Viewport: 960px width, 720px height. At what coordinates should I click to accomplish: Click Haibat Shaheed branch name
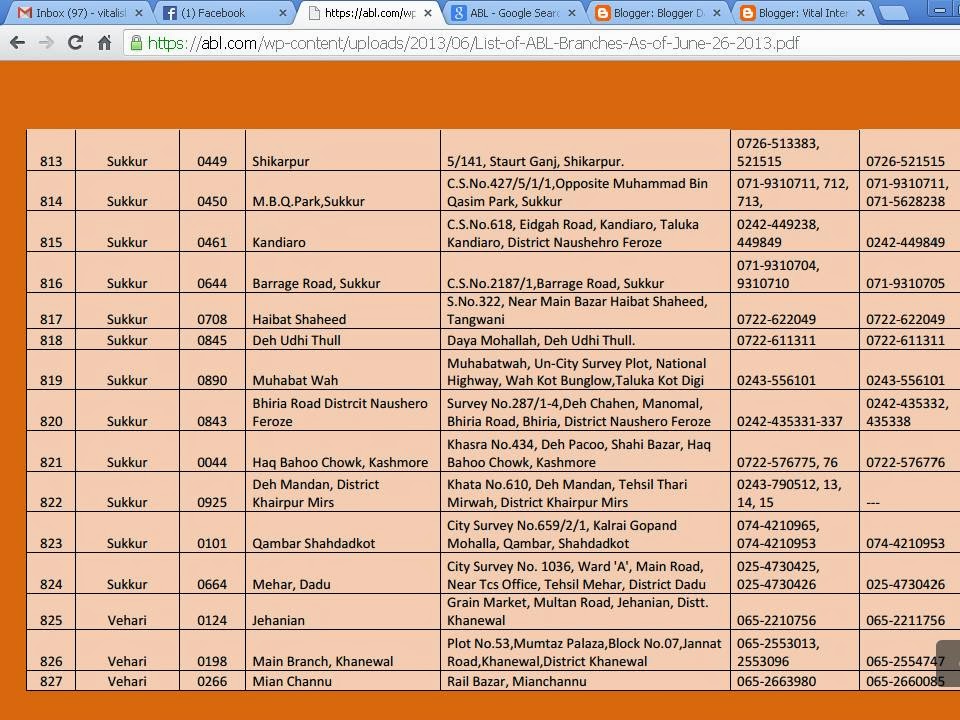(299, 320)
